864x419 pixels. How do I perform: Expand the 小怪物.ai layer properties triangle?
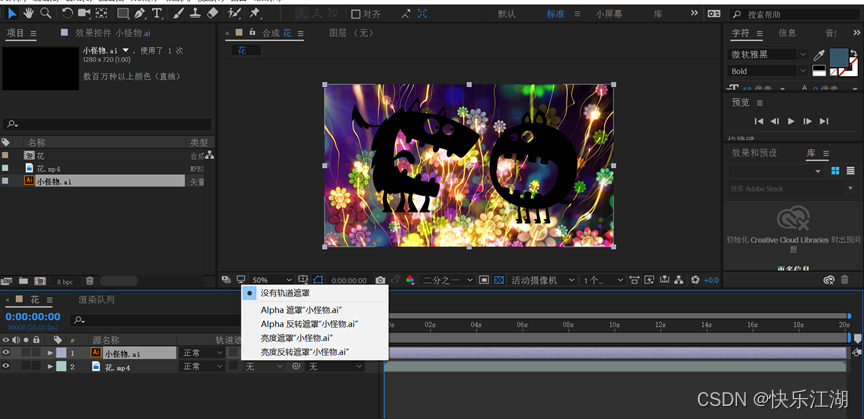point(51,353)
